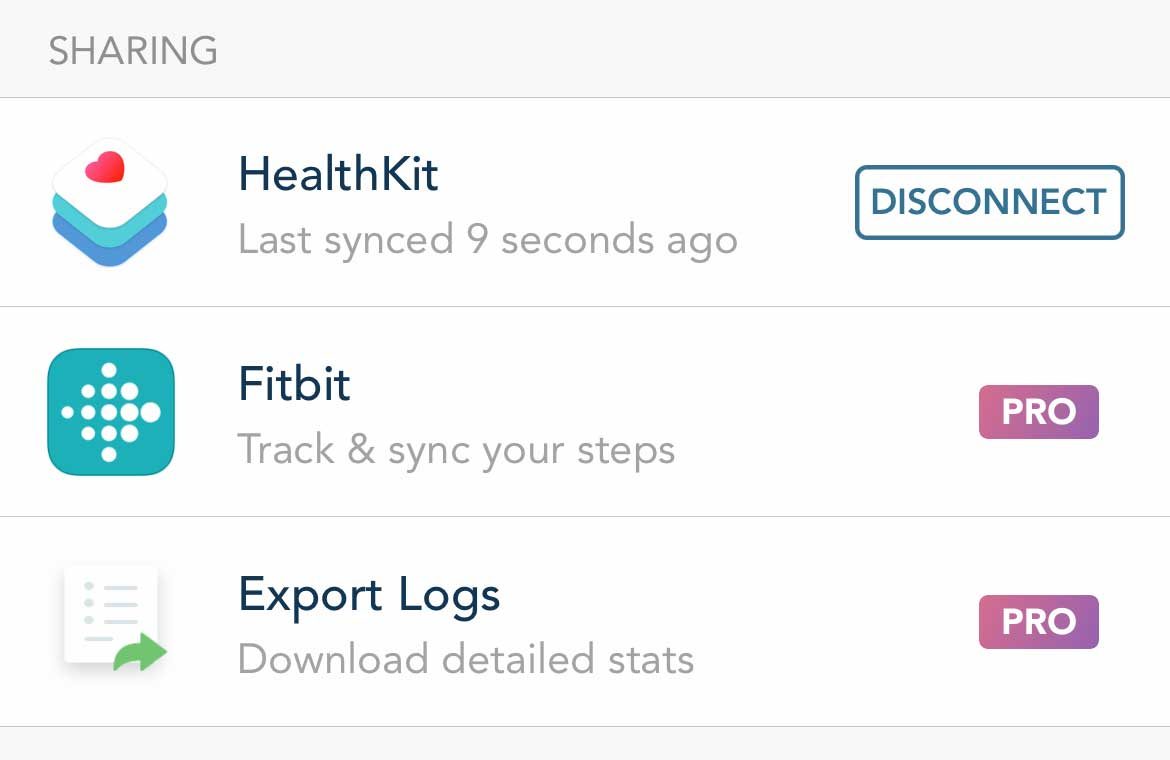Click 'Track & sync your steps' subtitle

(x=457, y=449)
